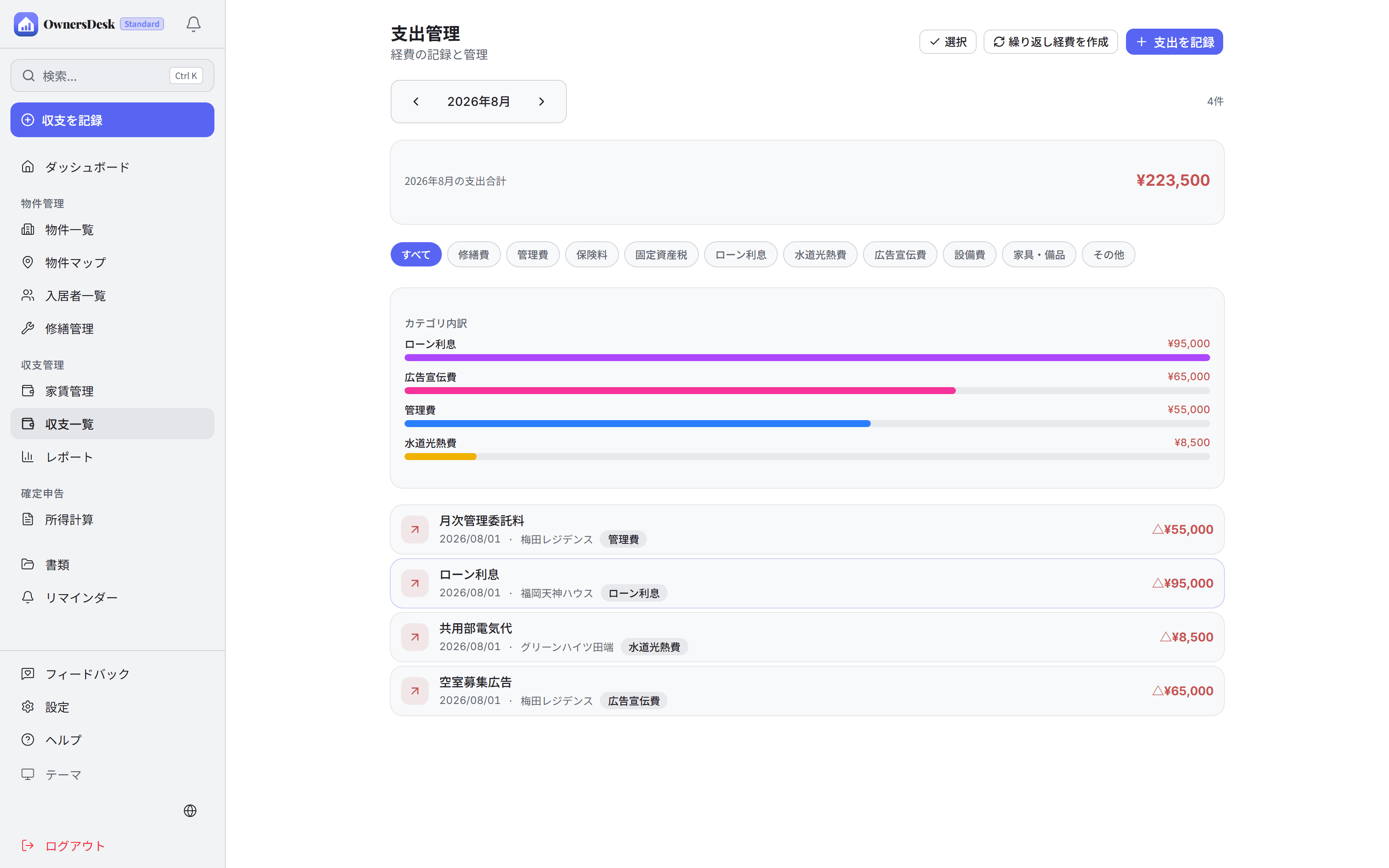This screenshot has width=1389, height=868.
Task: Click the Standard plan badge
Action: (x=142, y=24)
